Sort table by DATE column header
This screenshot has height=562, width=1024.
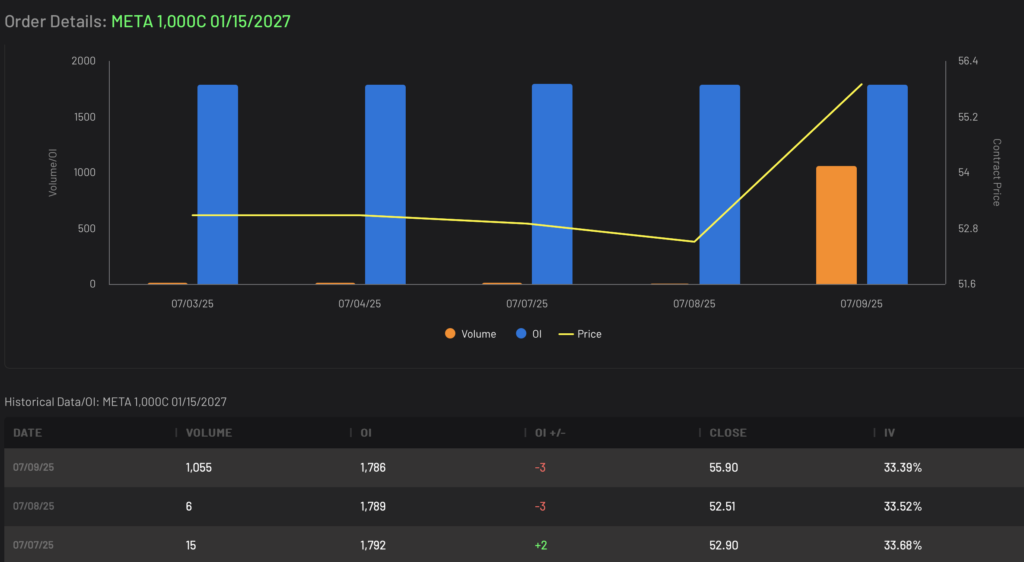tap(27, 433)
